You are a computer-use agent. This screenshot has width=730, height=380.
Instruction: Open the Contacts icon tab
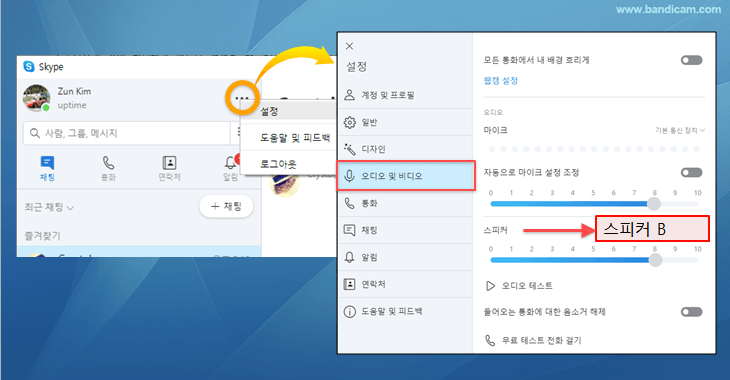169,163
